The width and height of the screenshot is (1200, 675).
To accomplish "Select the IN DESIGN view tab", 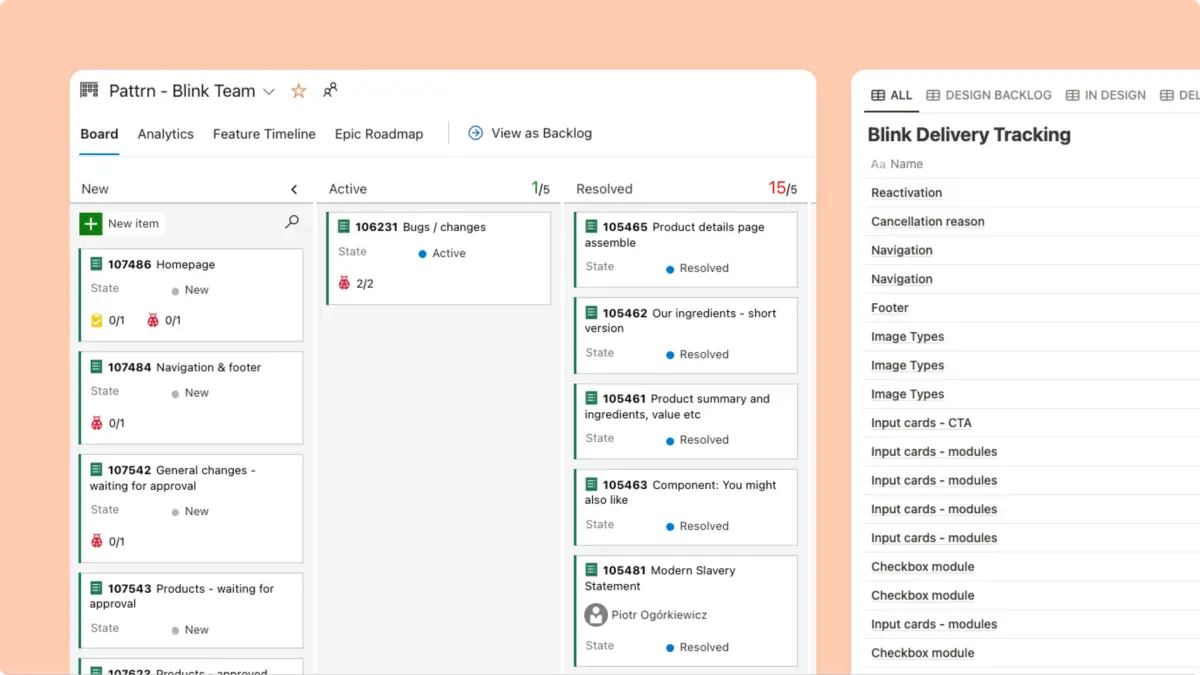I will pyautogui.click(x=1106, y=95).
